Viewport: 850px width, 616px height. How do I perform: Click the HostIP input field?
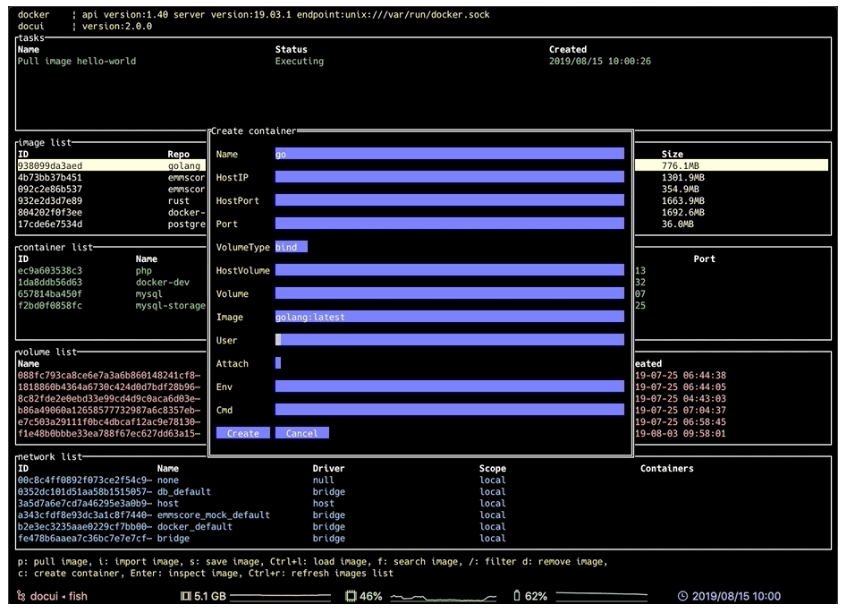coord(449,177)
